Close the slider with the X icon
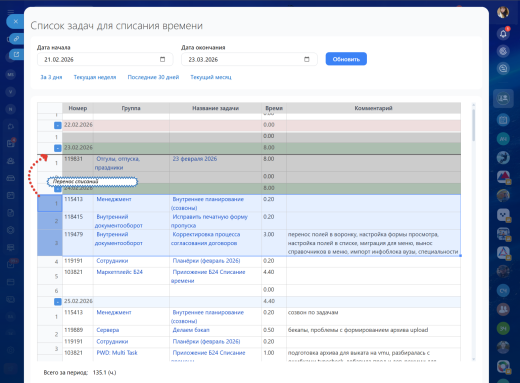The height and width of the screenshot is (383, 520). 15,21
